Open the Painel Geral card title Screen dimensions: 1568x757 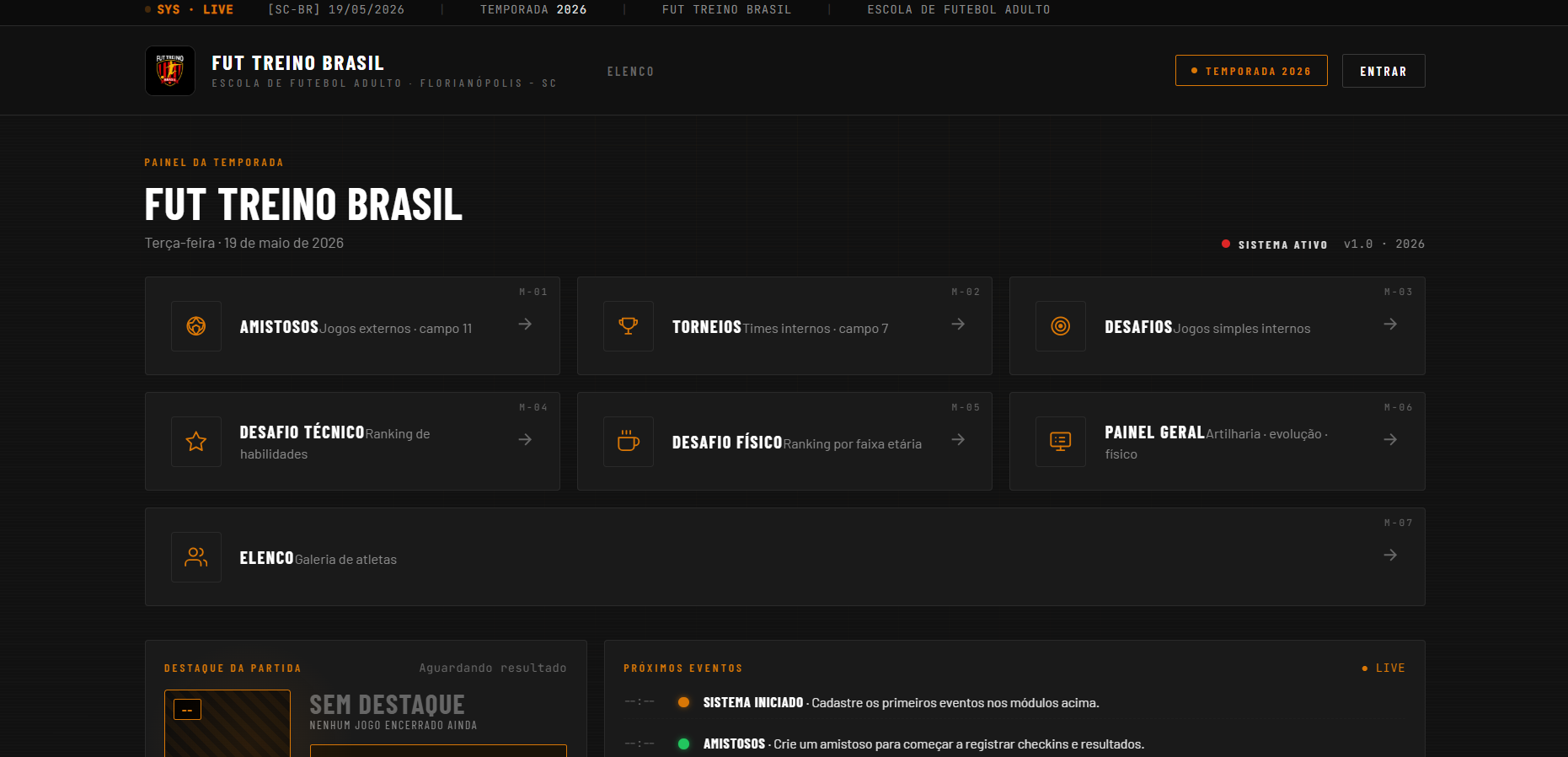[1154, 432]
